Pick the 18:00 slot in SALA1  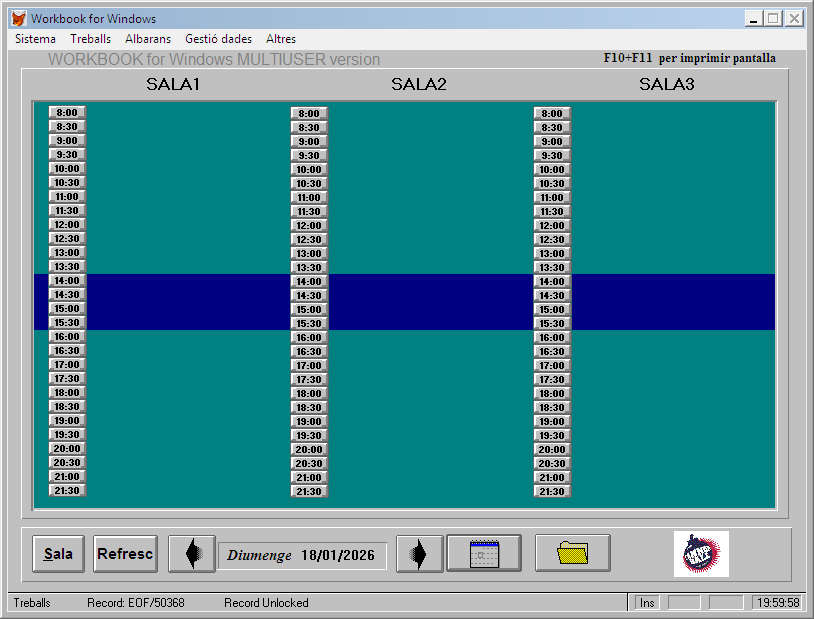click(67, 393)
